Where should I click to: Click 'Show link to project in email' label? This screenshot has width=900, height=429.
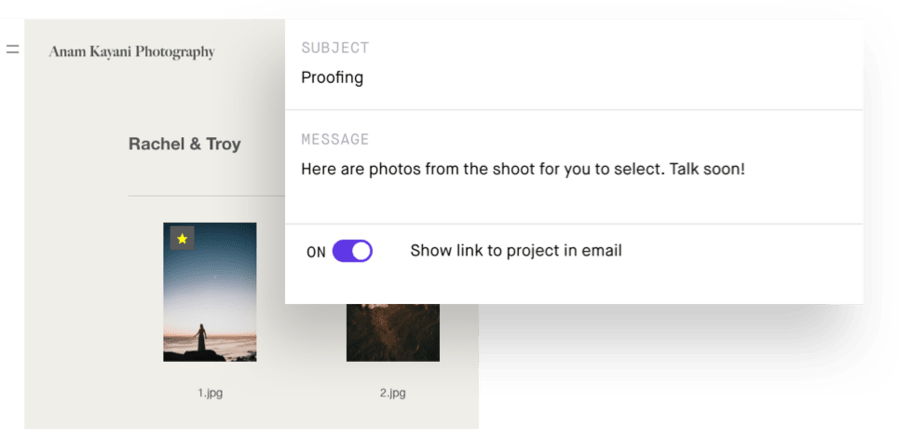pos(516,250)
